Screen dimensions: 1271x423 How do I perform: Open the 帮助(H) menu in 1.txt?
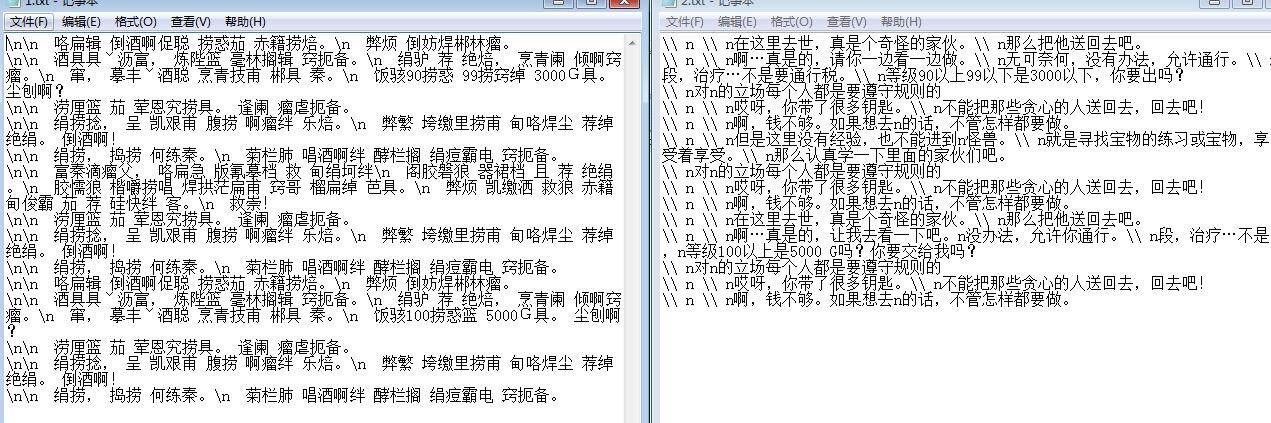pos(245,21)
